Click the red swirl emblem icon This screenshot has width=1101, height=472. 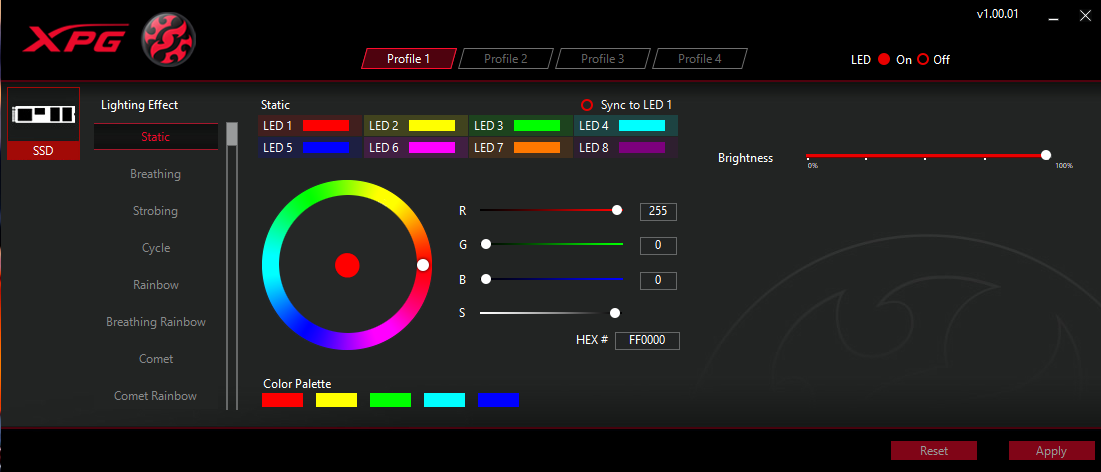tap(169, 38)
